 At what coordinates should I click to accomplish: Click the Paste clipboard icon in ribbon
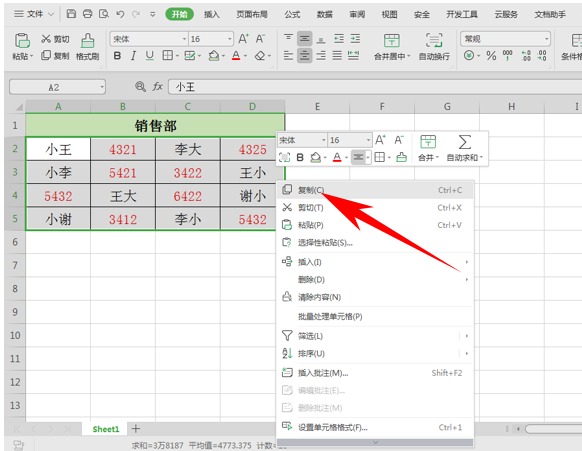point(22,40)
